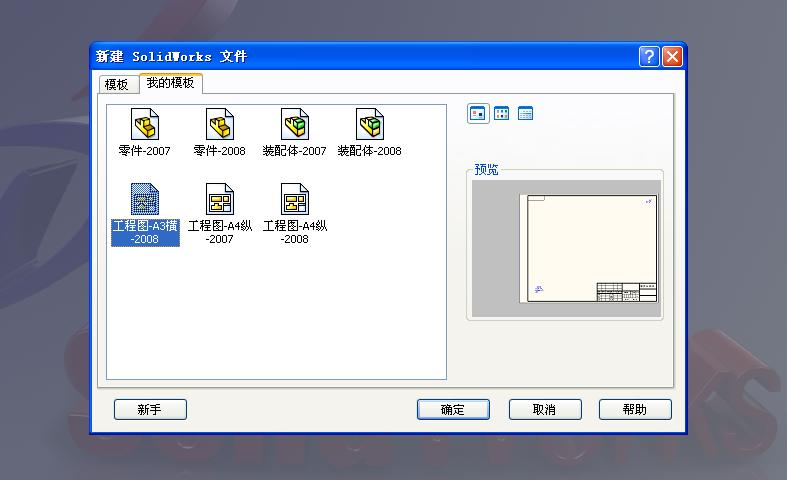
Task: Switch to large icons view
Action: 478,113
